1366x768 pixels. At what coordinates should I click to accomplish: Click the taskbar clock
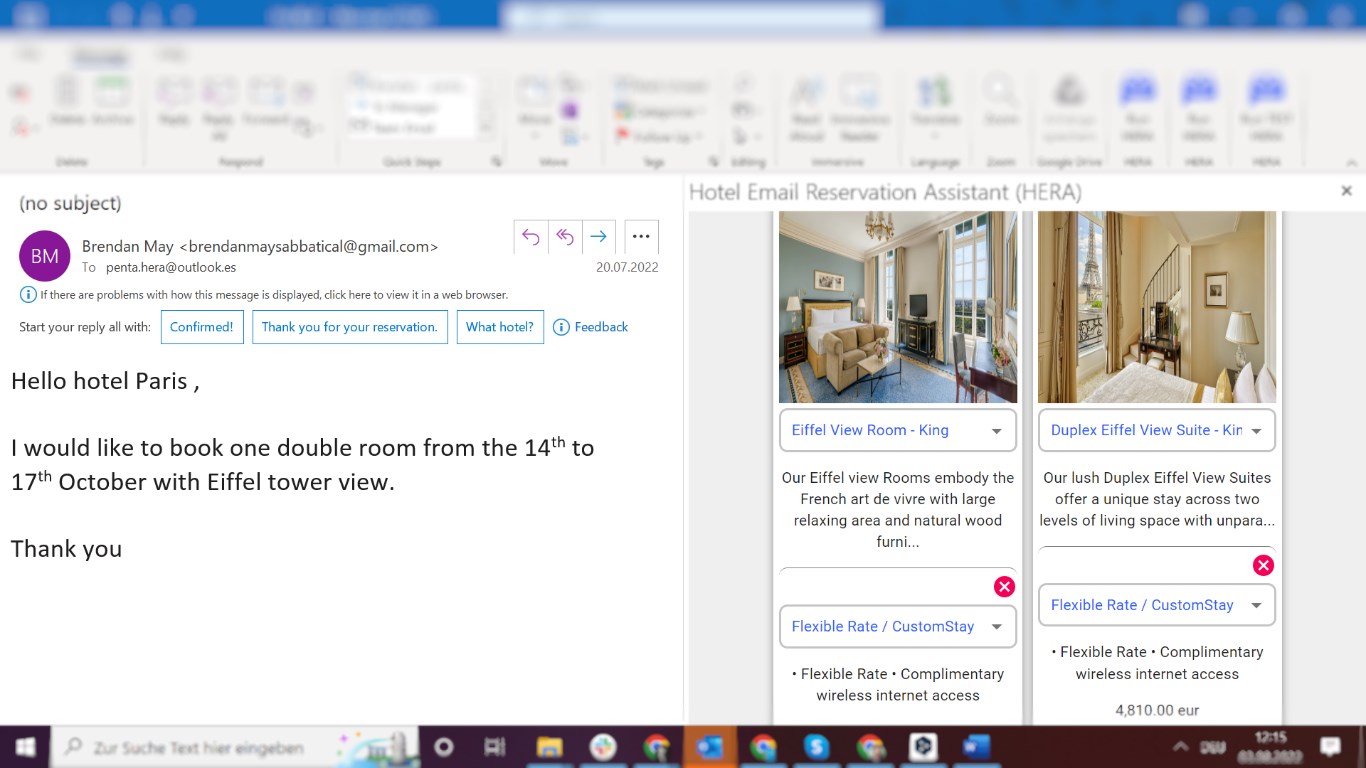pos(1271,747)
